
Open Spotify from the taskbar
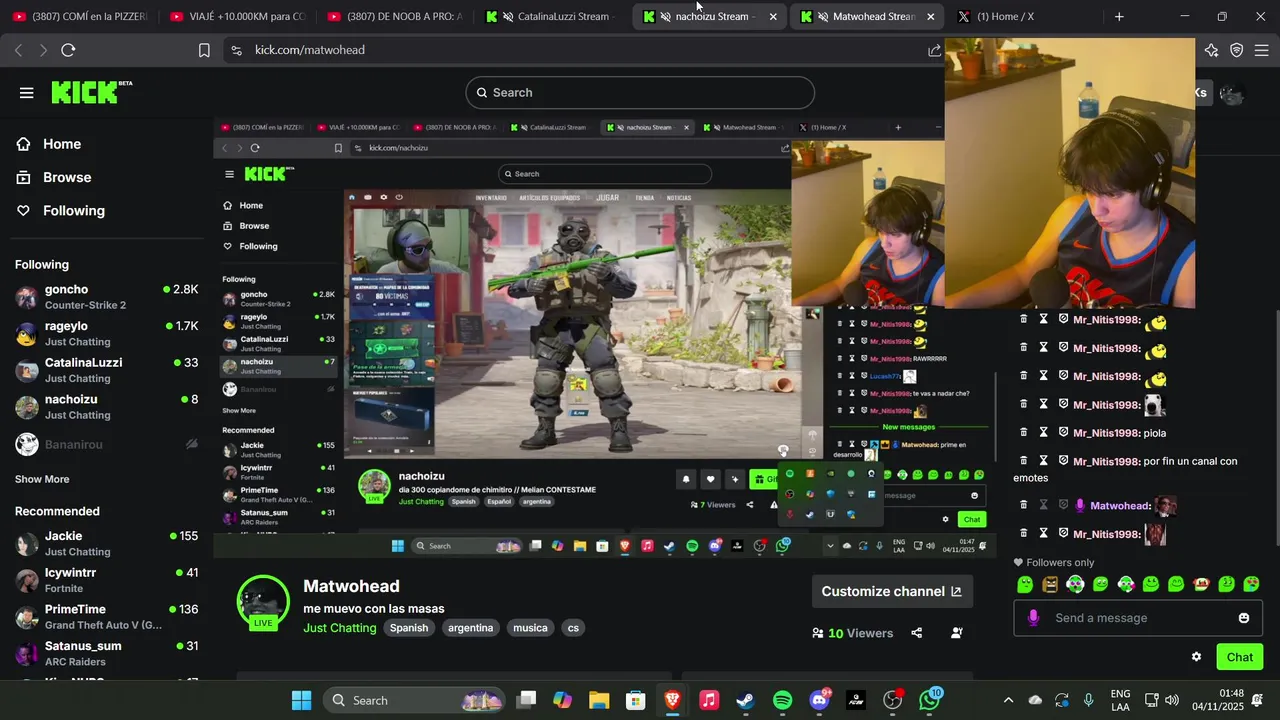[x=783, y=700]
